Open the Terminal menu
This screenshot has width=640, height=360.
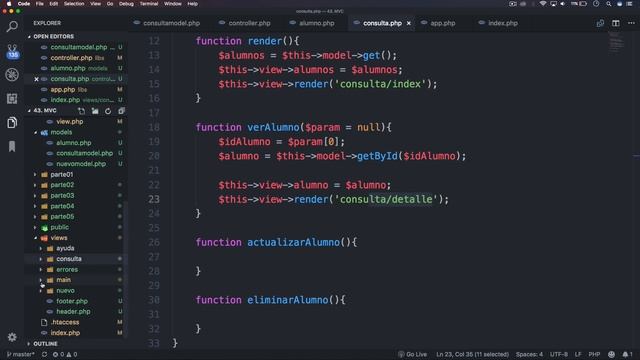pyautogui.click(x=149, y=4)
